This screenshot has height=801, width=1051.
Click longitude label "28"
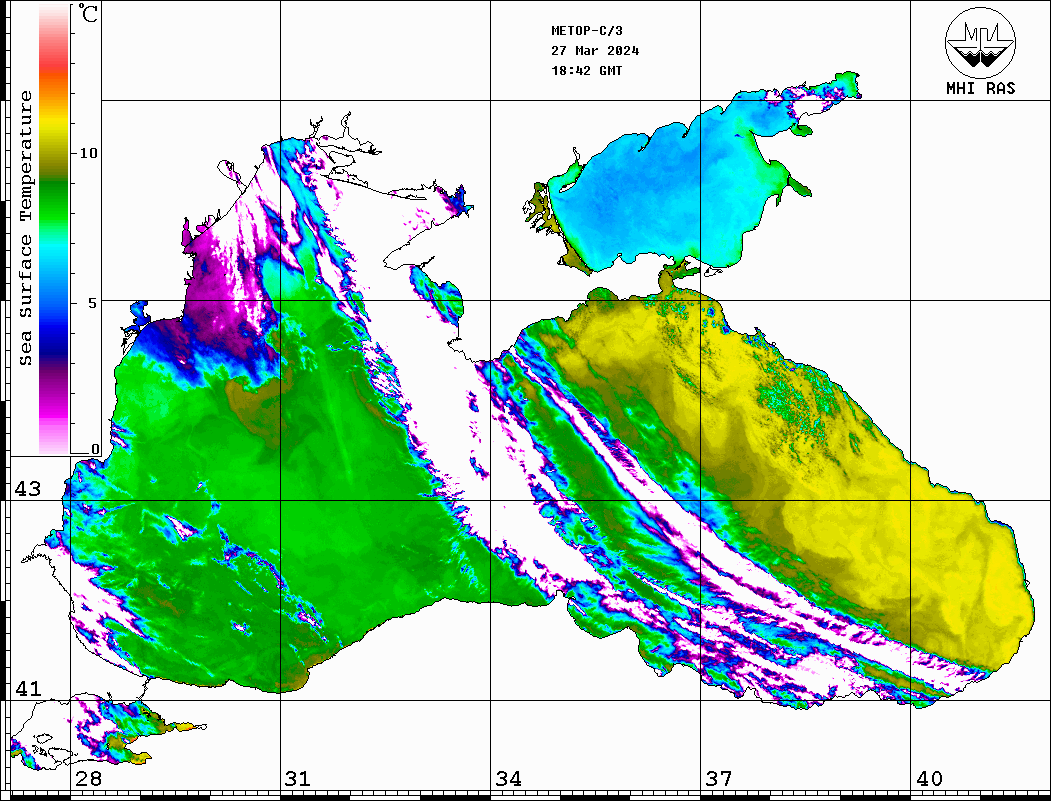coord(88,778)
